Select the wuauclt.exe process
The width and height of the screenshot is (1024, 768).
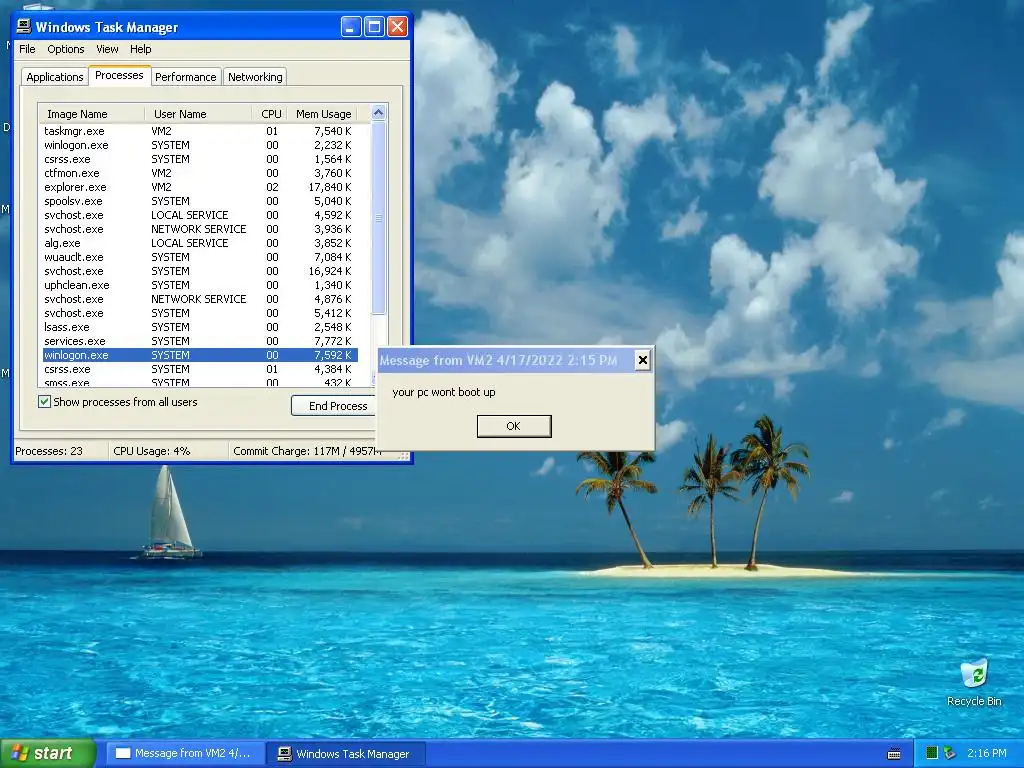click(x=200, y=257)
